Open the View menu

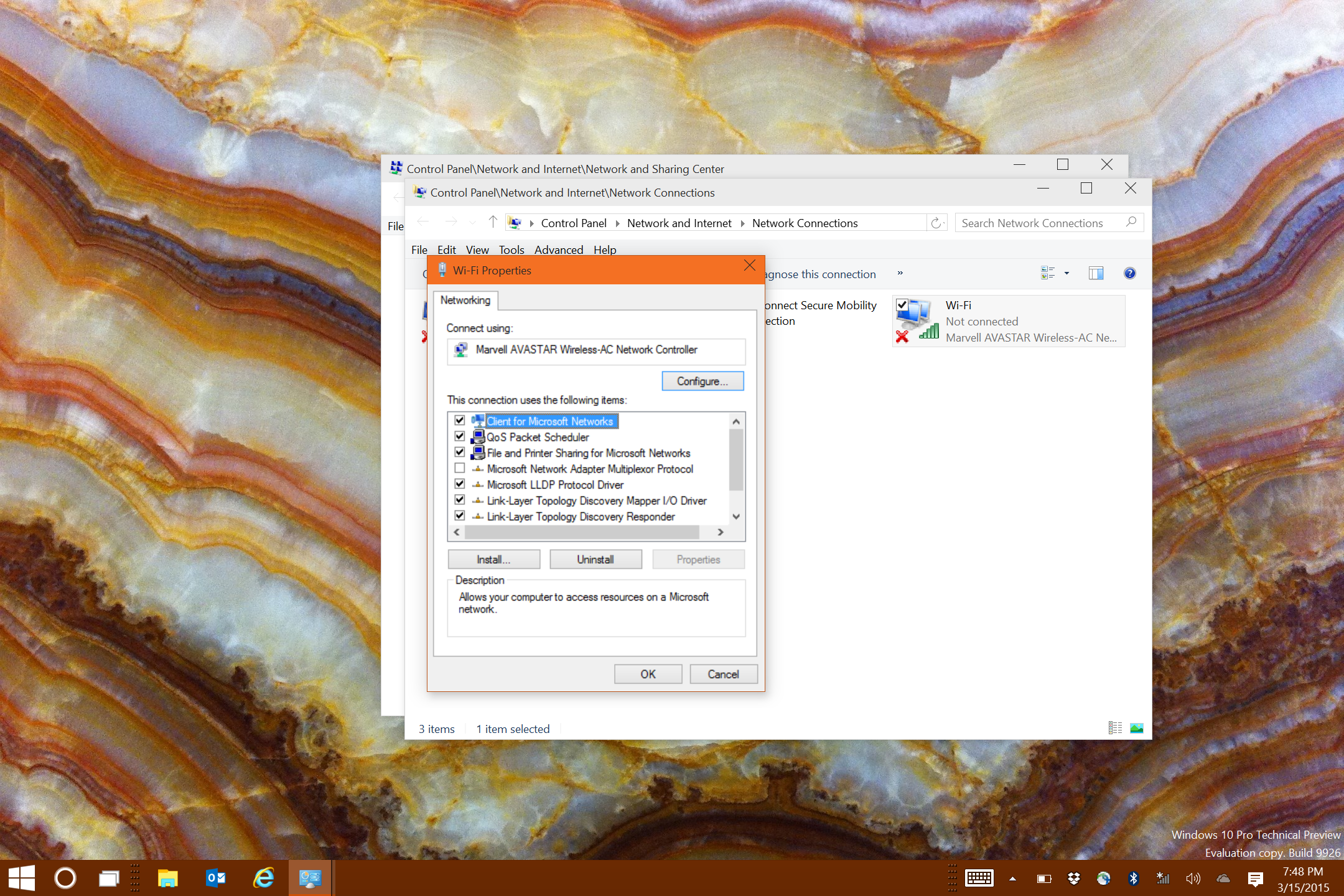[477, 250]
